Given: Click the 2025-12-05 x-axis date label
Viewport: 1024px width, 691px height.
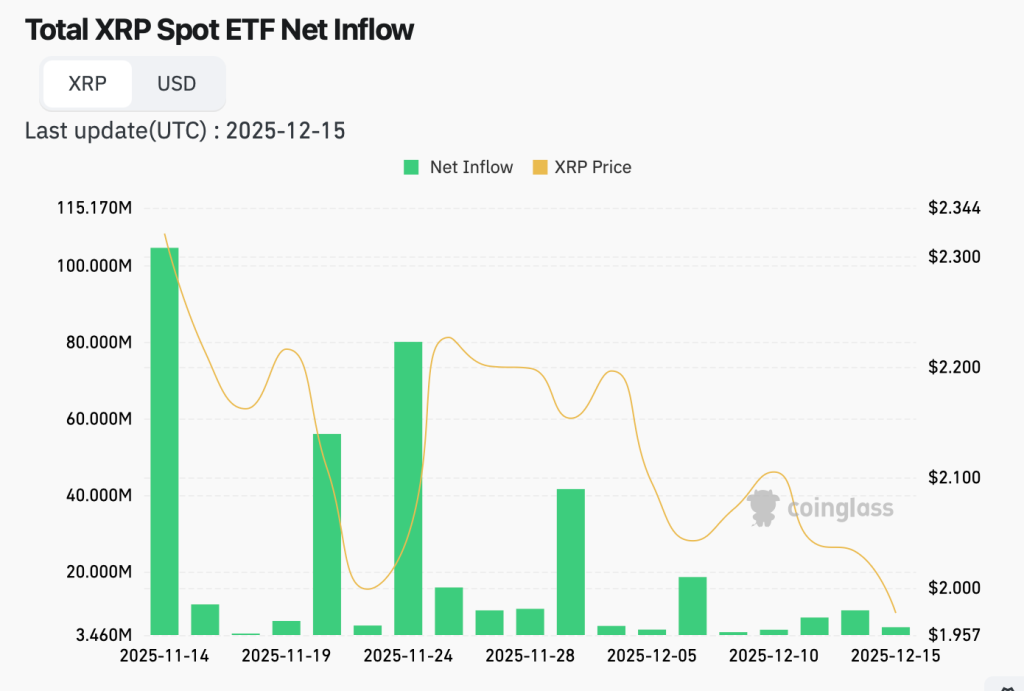Looking at the screenshot, I should pyautogui.click(x=652, y=656).
